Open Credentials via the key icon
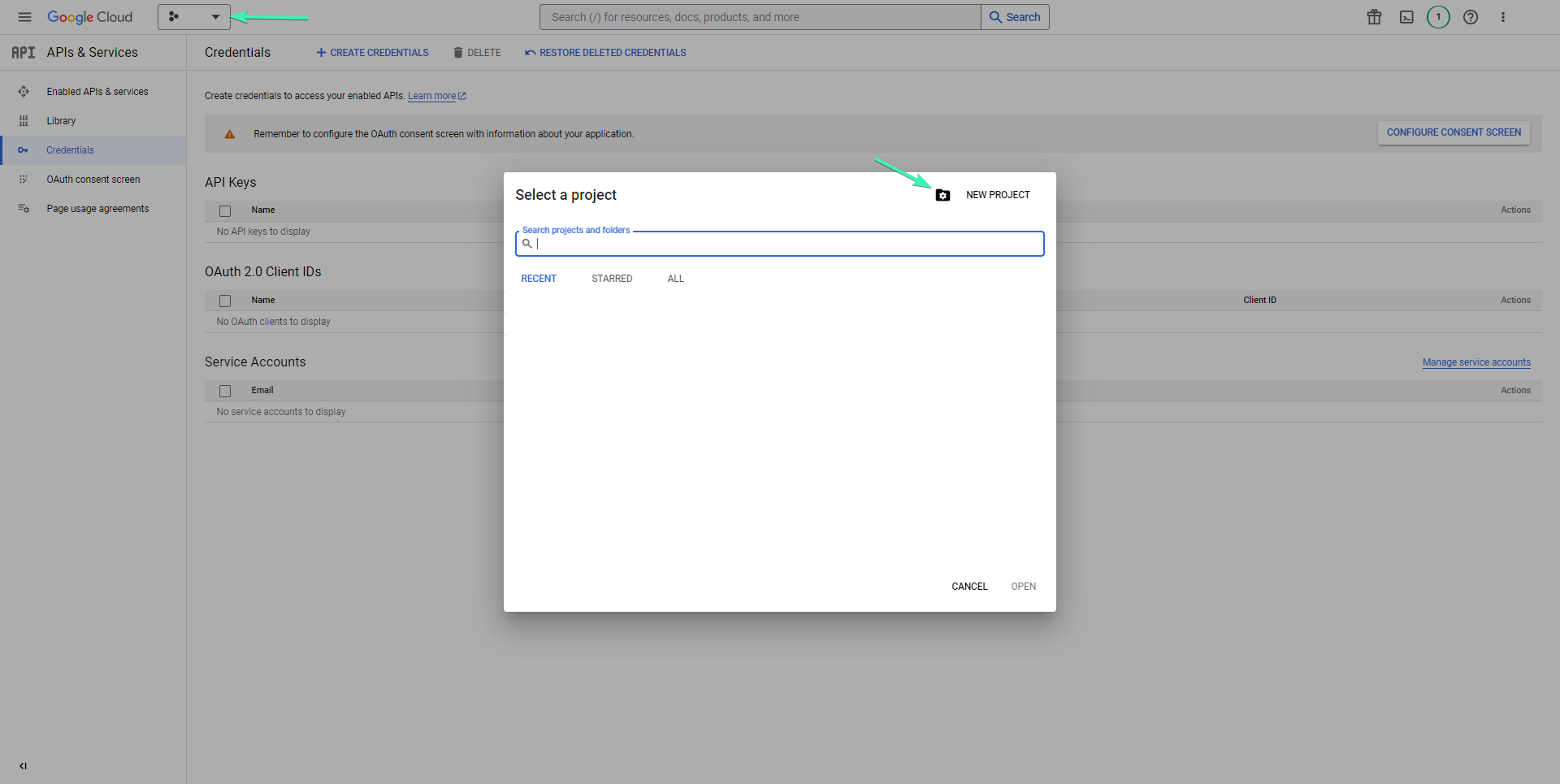 pos(24,149)
